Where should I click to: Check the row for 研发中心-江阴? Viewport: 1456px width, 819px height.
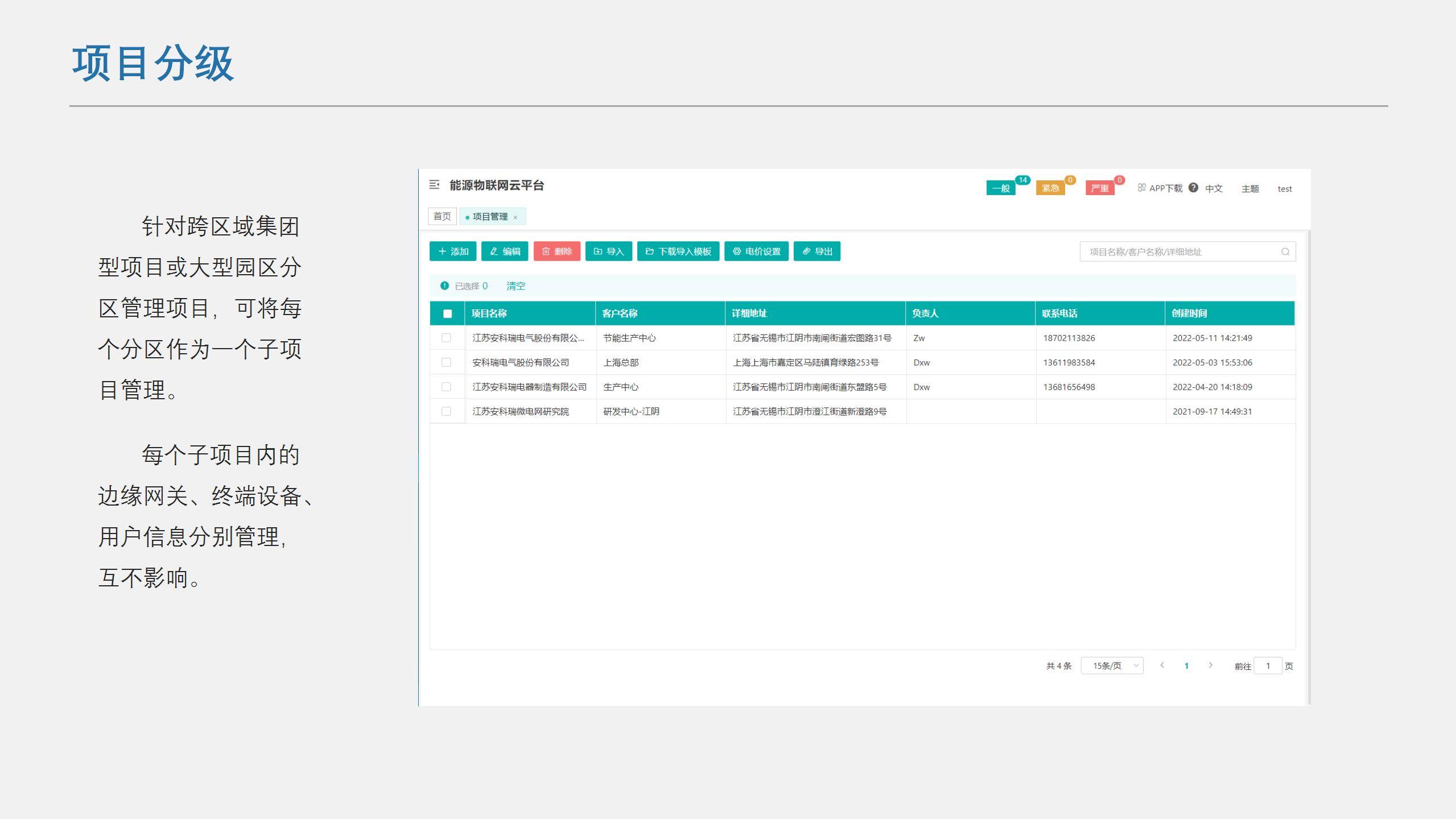[446, 411]
